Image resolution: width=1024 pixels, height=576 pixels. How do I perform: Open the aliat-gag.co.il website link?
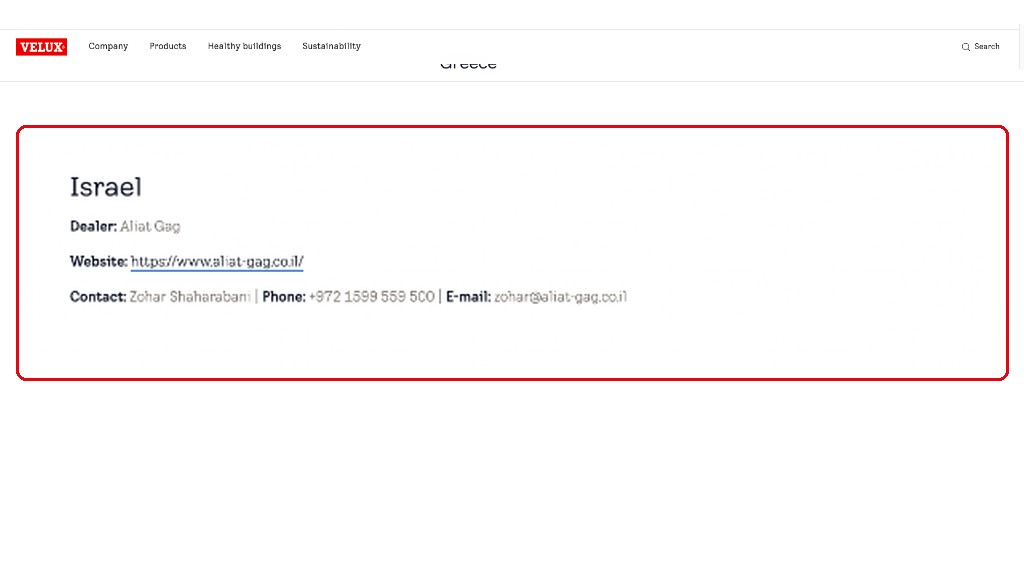pos(217,261)
